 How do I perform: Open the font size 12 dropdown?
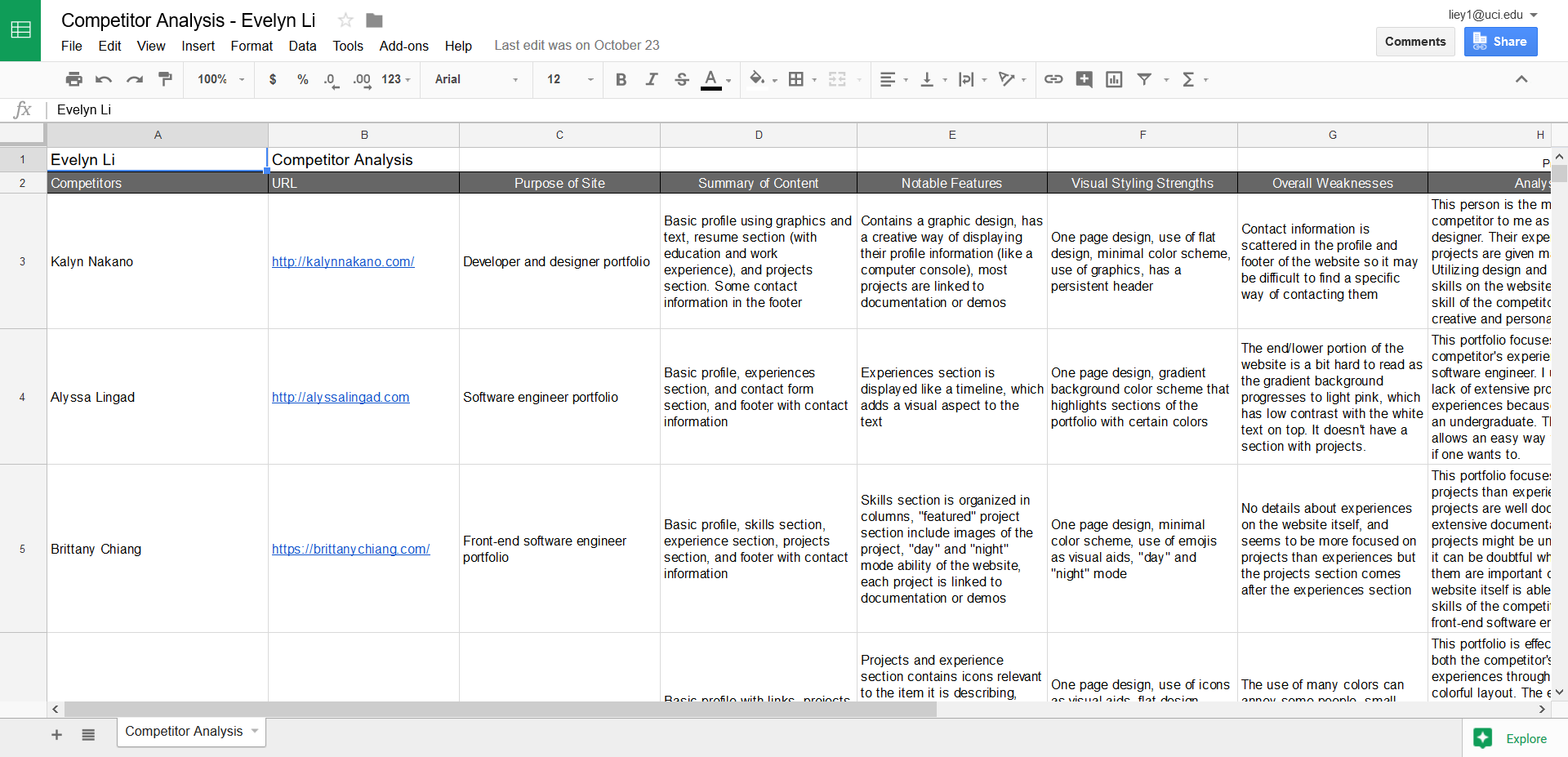570,79
